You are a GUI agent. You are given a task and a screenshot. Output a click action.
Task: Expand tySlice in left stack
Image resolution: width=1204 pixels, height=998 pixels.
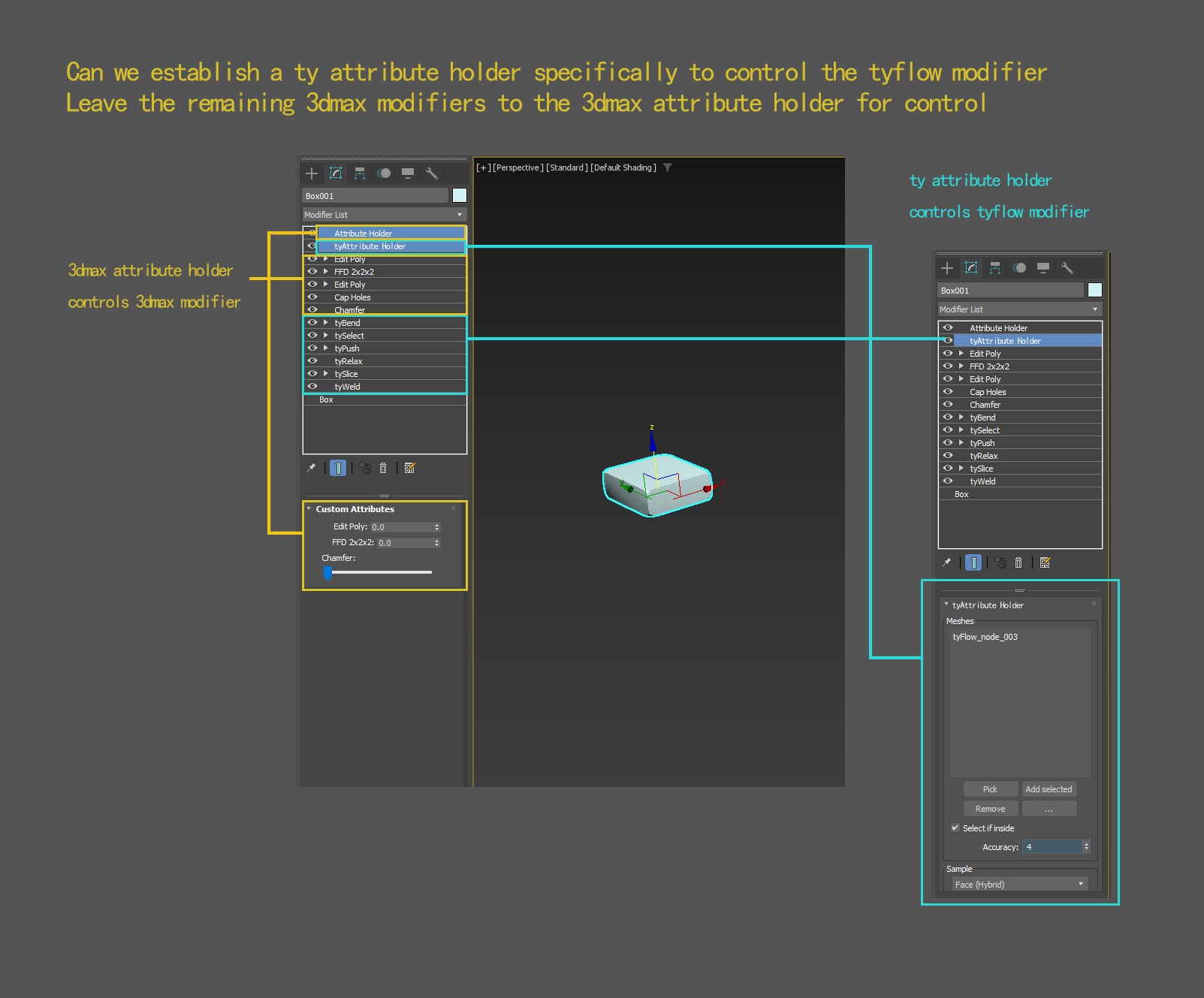(325, 374)
